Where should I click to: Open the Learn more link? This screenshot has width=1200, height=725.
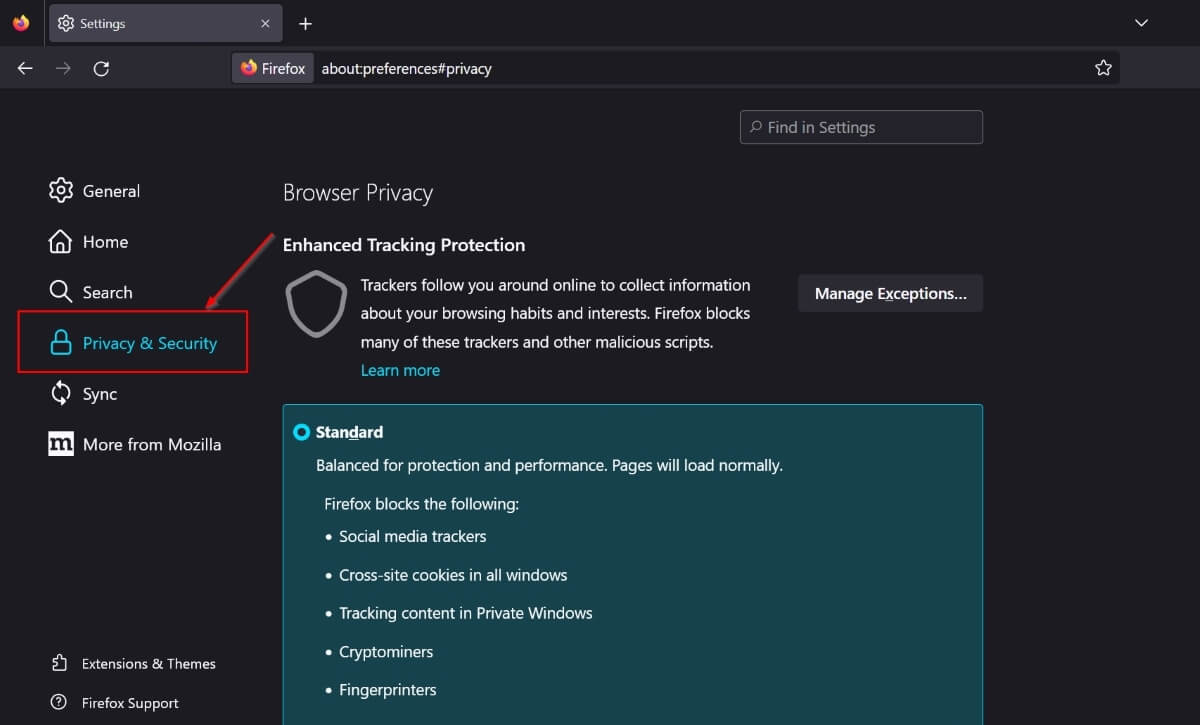[x=400, y=370]
